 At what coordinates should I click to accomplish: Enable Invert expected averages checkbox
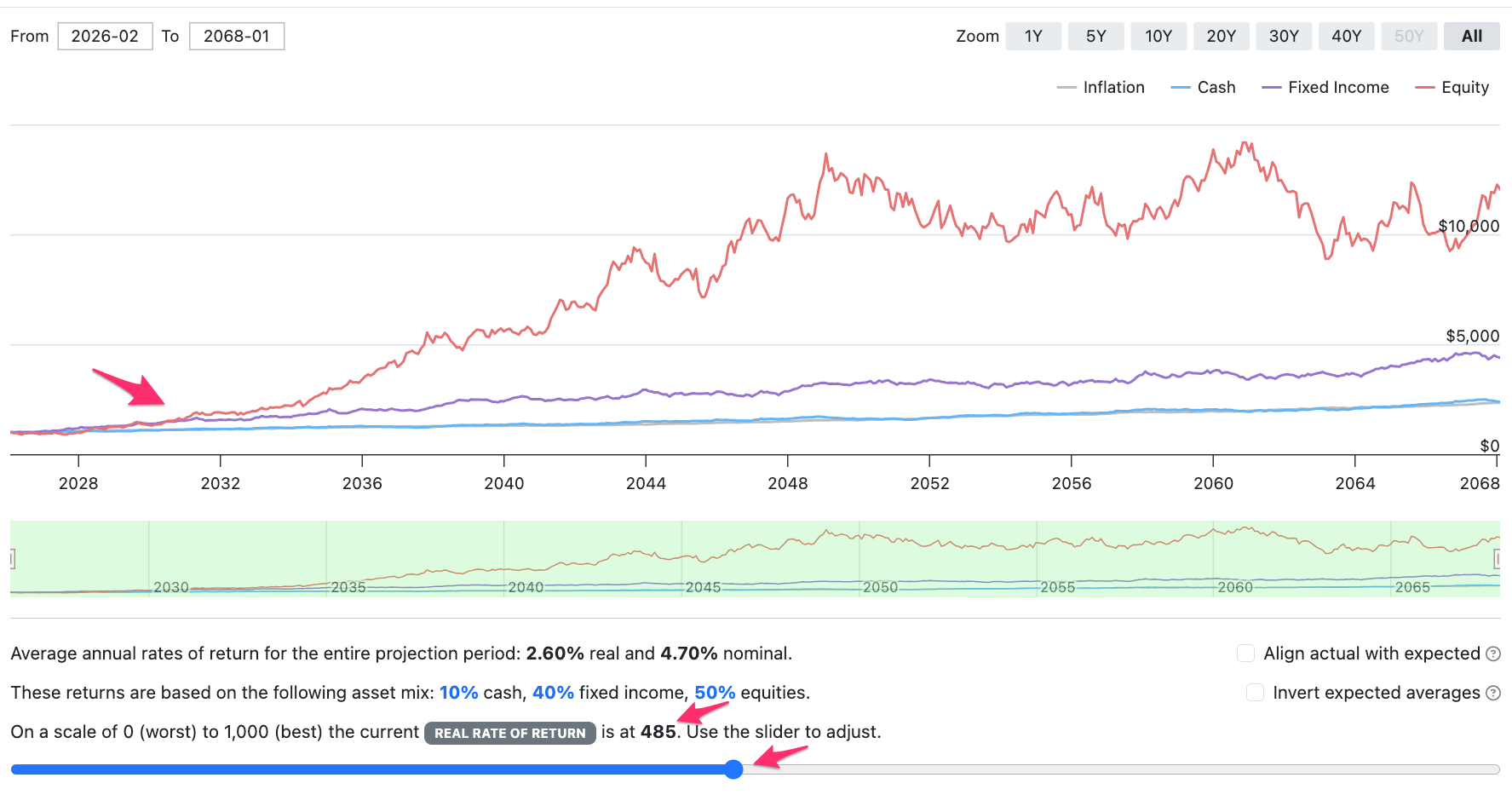point(1255,693)
